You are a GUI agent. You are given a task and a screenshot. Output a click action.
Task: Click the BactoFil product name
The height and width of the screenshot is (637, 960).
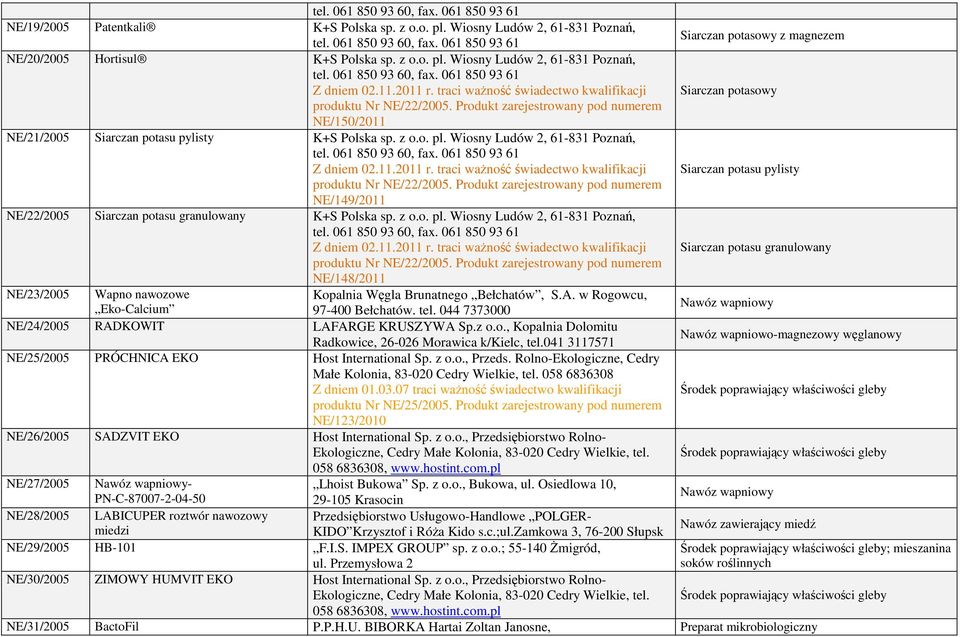(116, 627)
